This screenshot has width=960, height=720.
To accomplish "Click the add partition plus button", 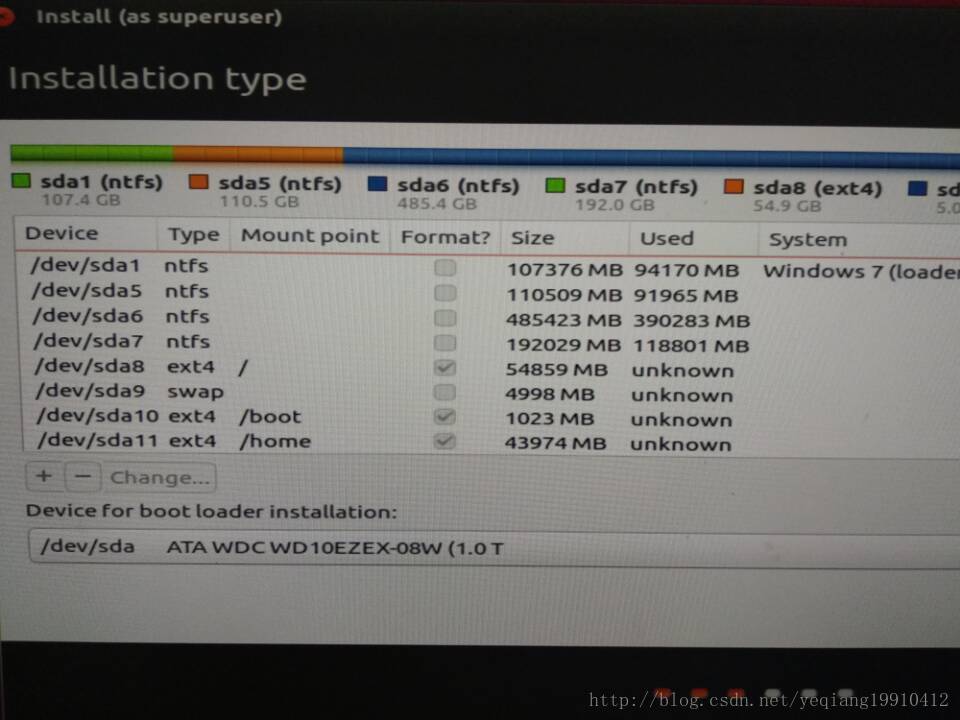I will (x=44, y=476).
